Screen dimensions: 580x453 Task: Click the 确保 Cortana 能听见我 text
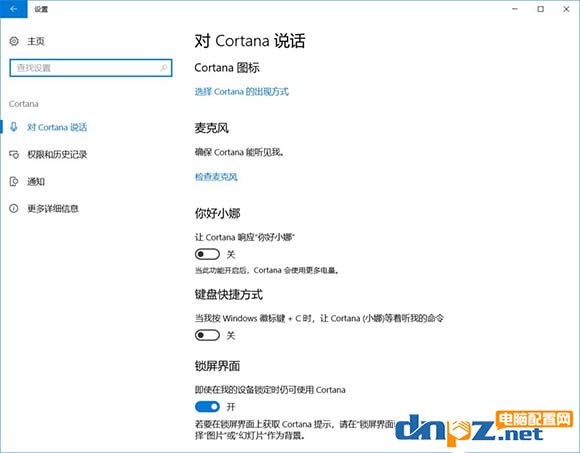[239, 152]
